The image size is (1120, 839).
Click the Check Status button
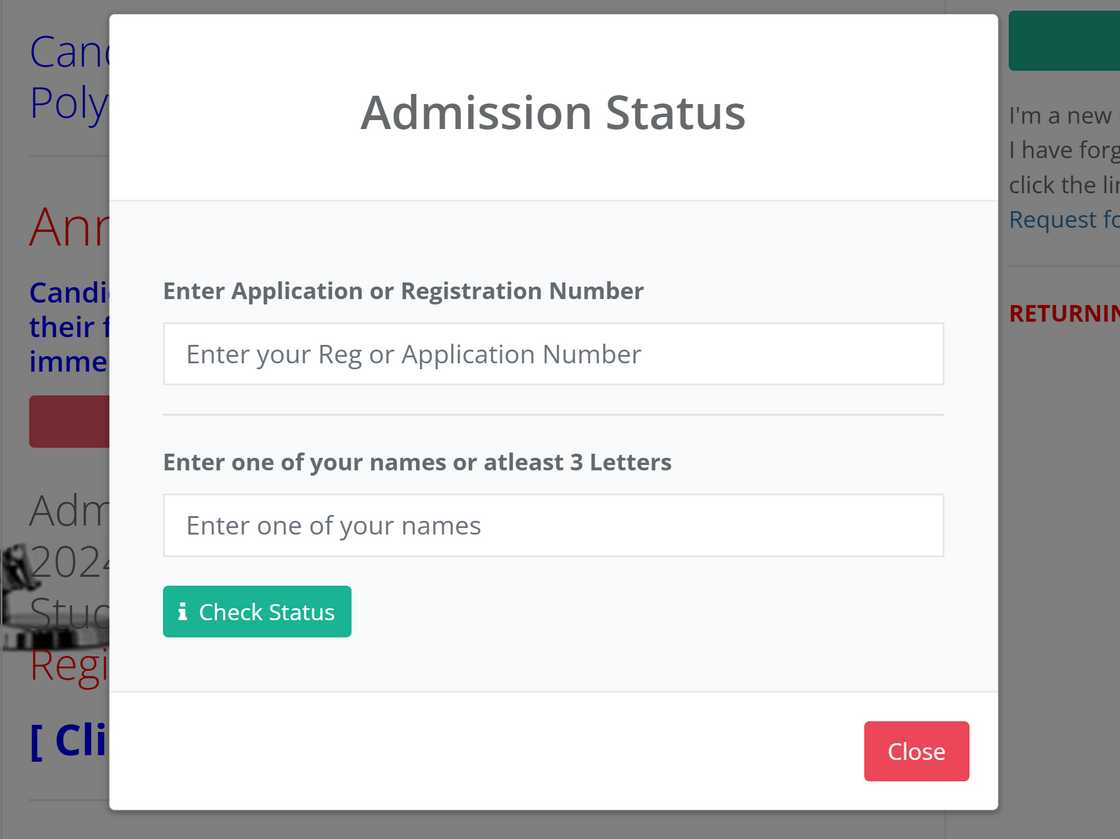click(x=256, y=611)
